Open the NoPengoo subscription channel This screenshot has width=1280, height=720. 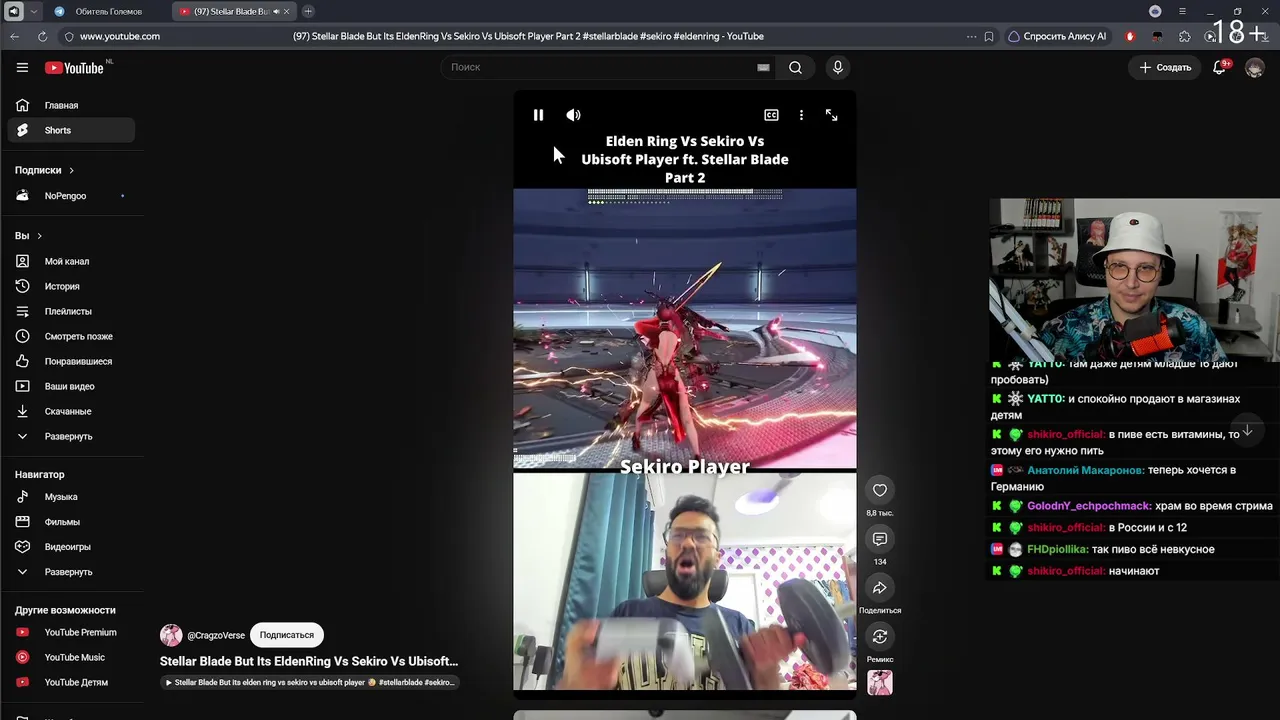click(71, 196)
